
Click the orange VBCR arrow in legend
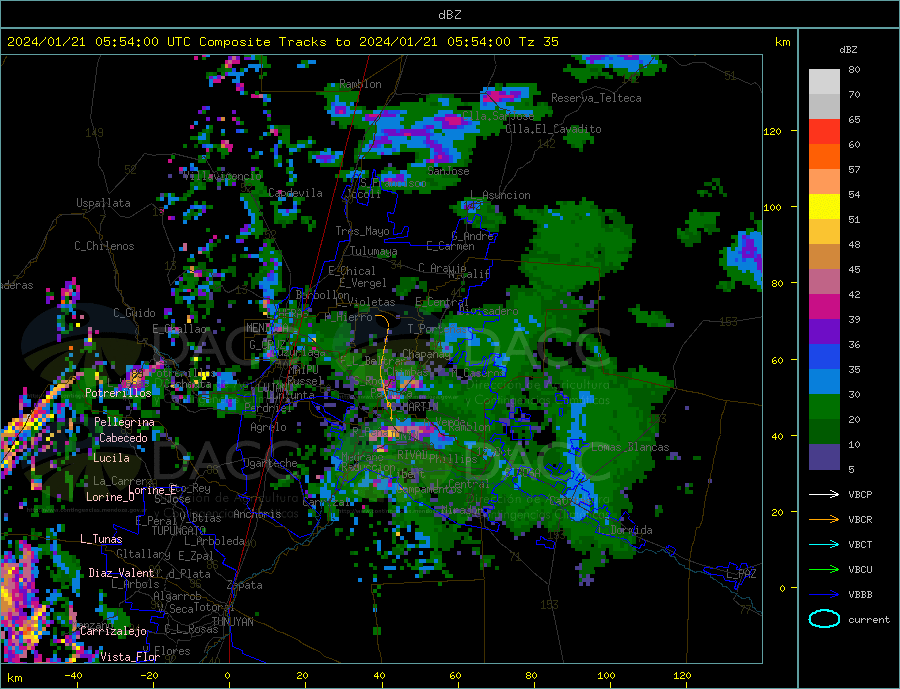pyautogui.click(x=824, y=520)
